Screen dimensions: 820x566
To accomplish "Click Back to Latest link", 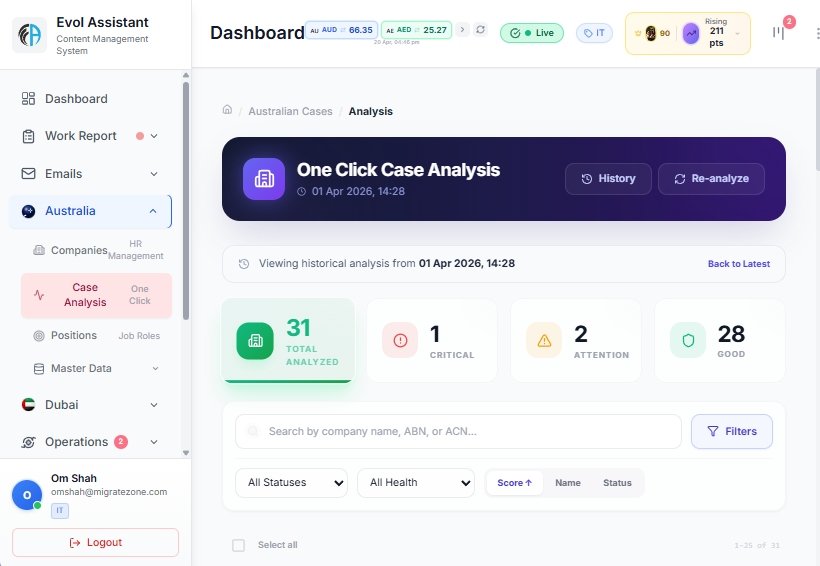I will click(x=738, y=264).
